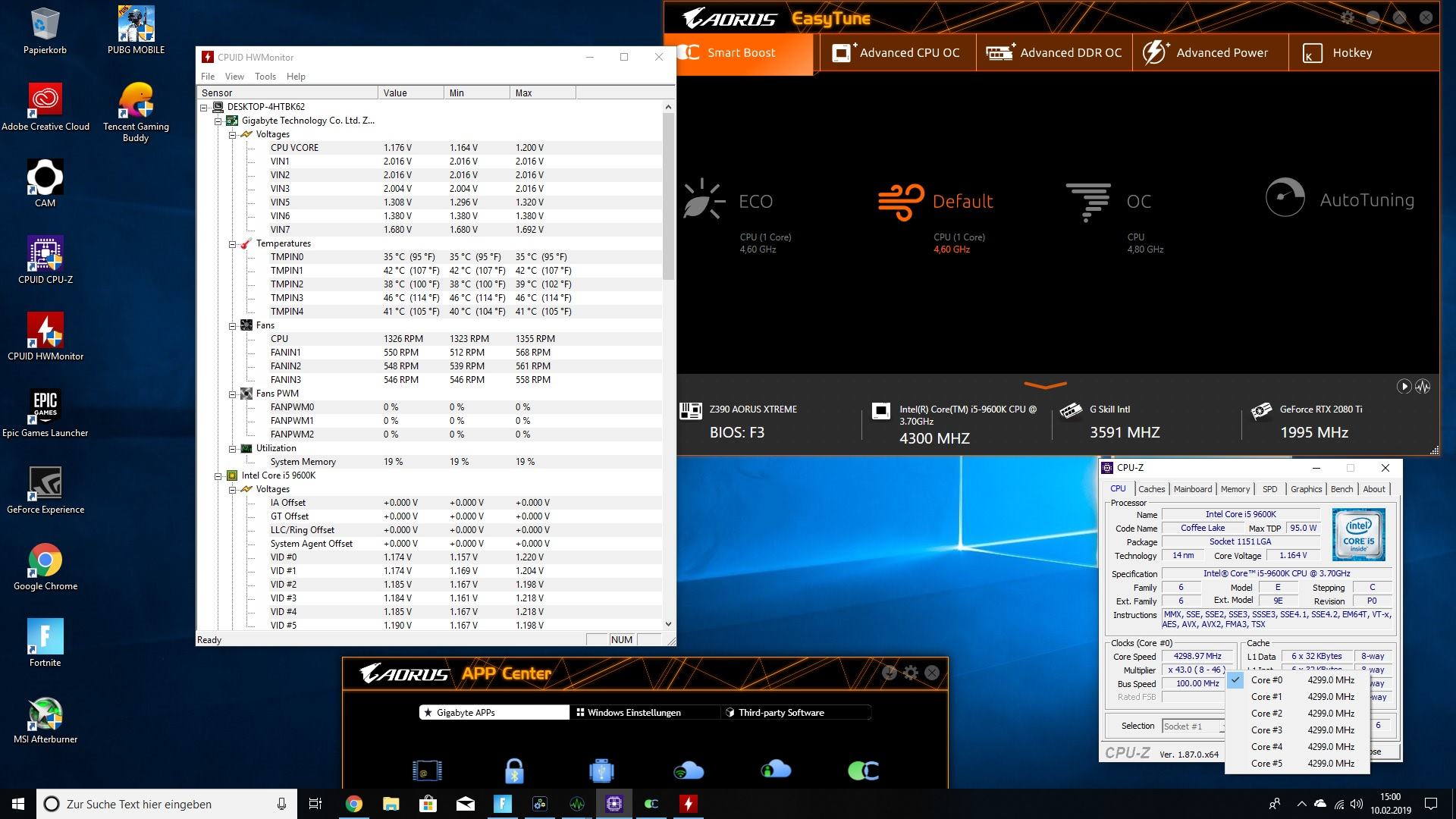Open the cloud user app icon
This screenshot has width=1456, height=819.
[x=776, y=770]
